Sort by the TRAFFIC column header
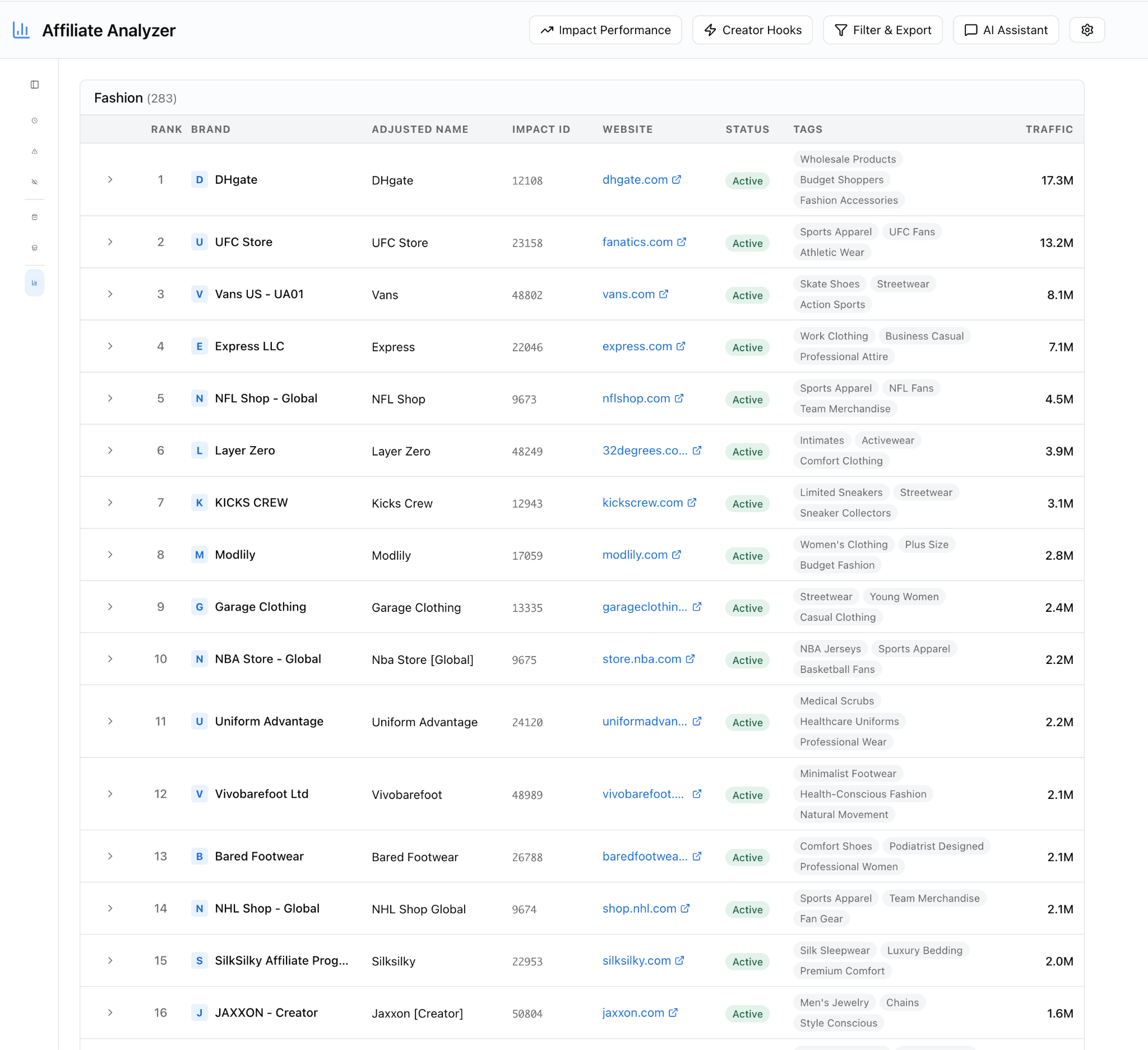This screenshot has height=1050, width=1148. pos(1049,129)
